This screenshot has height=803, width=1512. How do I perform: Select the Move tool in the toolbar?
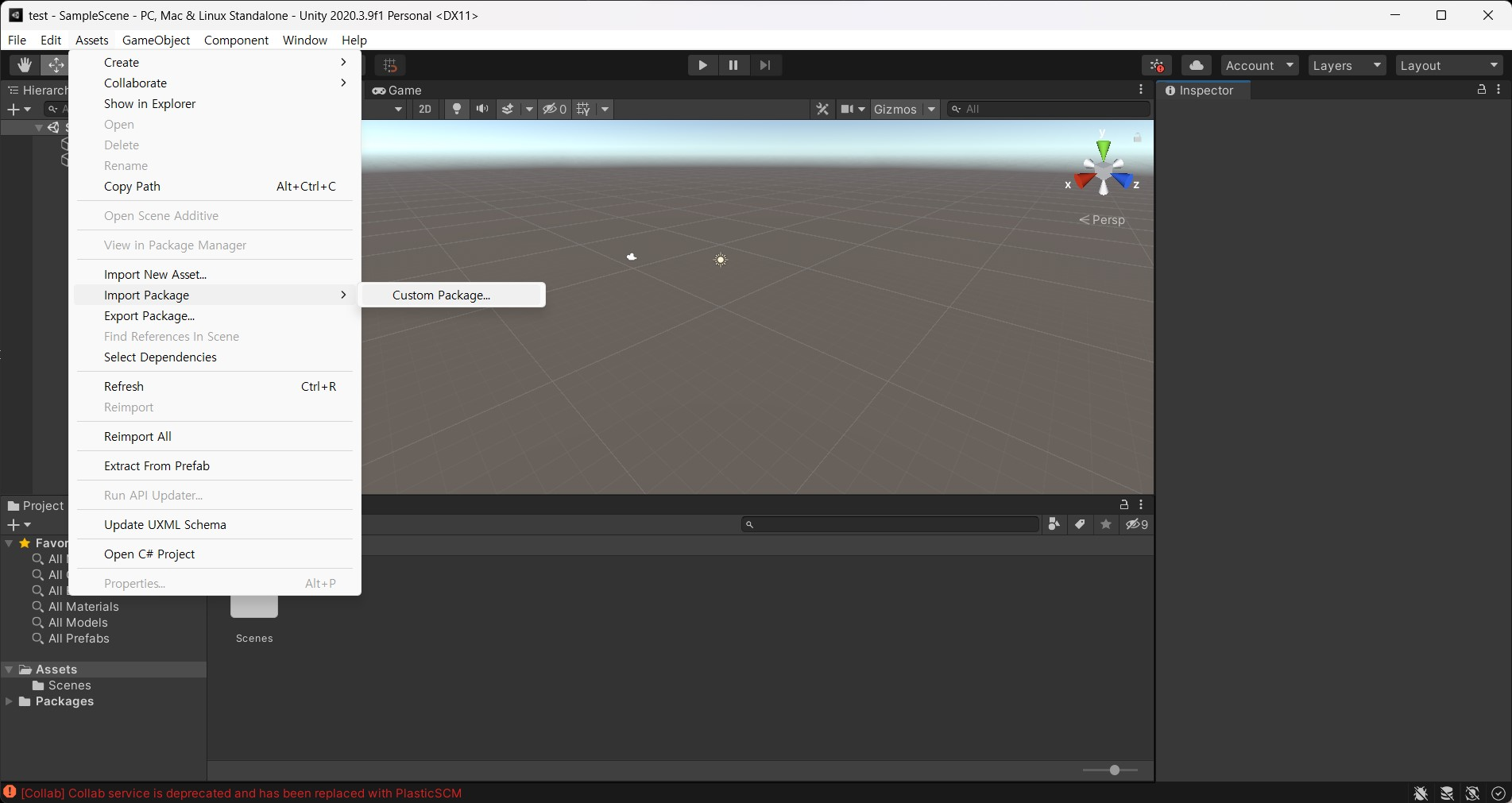click(56, 65)
